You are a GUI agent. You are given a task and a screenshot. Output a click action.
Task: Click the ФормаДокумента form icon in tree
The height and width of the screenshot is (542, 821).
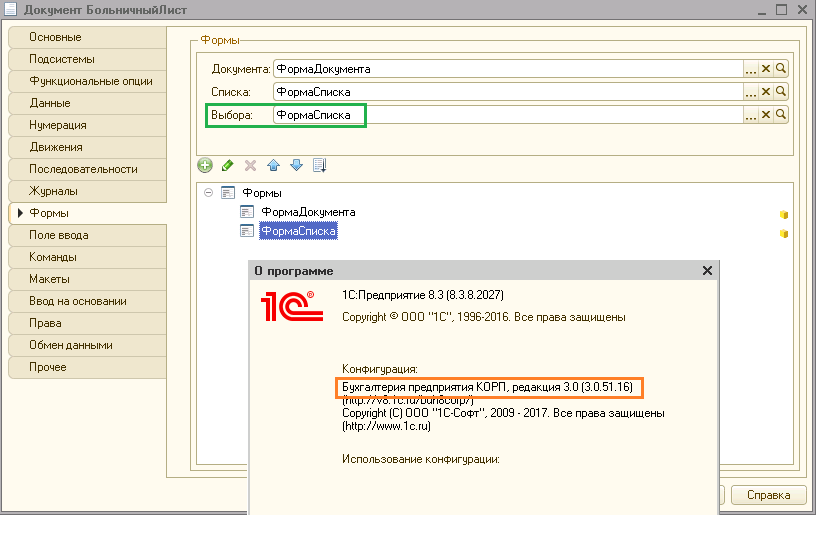[247, 212]
